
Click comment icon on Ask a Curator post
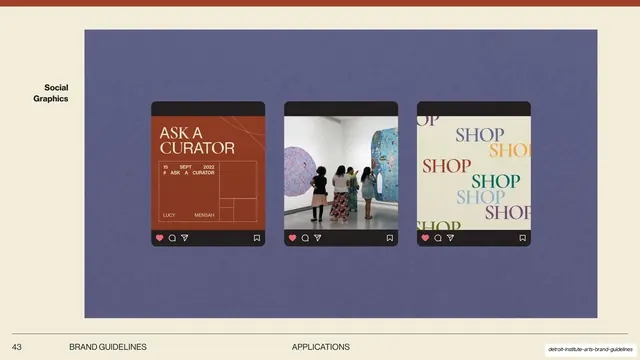pos(172,238)
